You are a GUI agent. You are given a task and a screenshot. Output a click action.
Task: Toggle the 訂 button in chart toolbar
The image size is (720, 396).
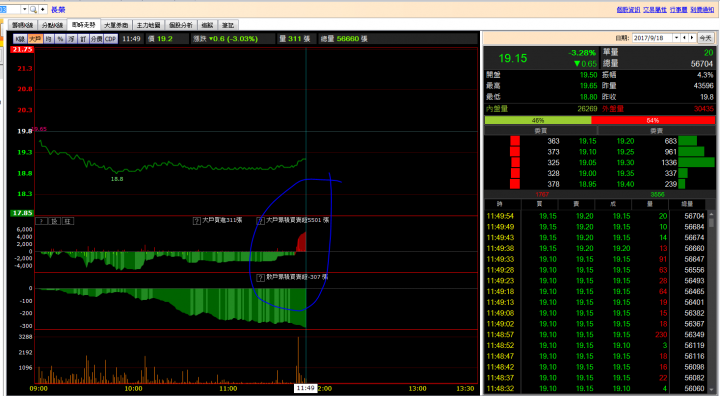click(x=83, y=39)
